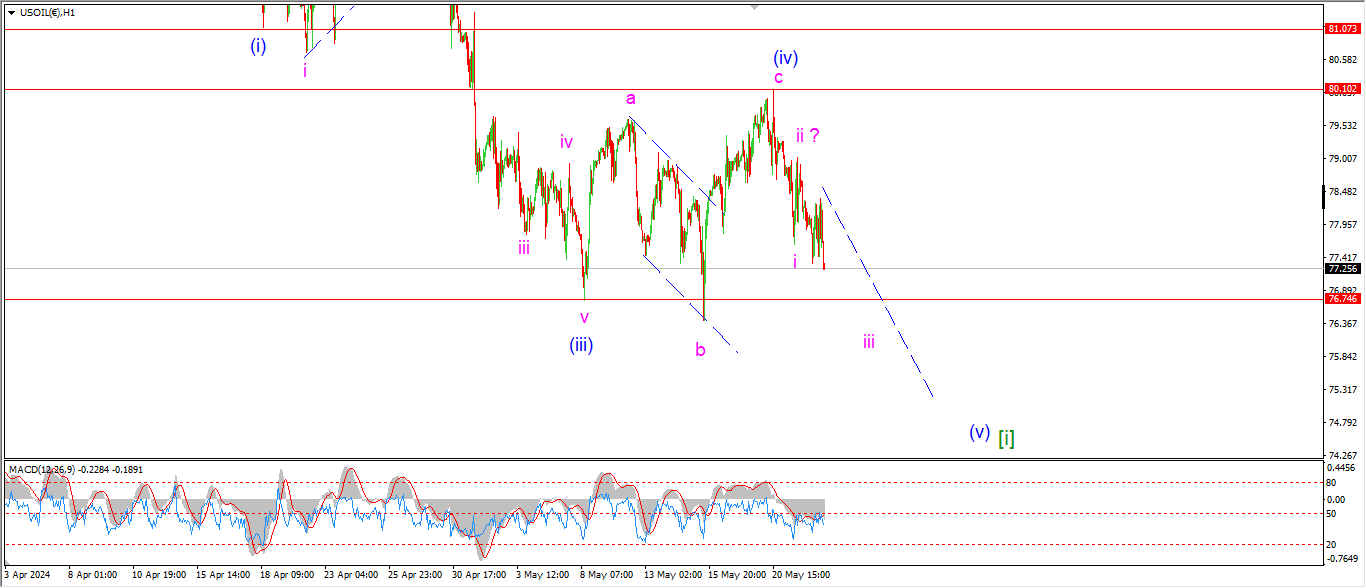
Task: Select the red 80.102 price level tag
Action: coord(1340,89)
